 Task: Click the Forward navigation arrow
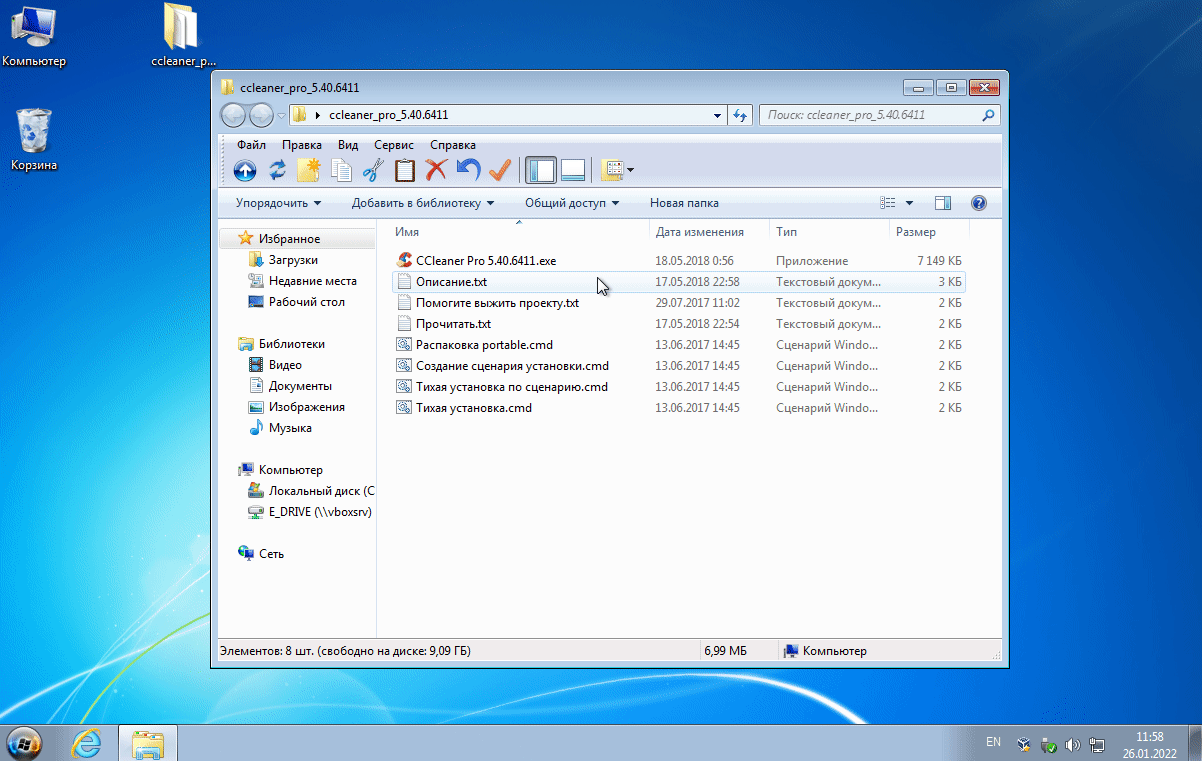click(260, 115)
